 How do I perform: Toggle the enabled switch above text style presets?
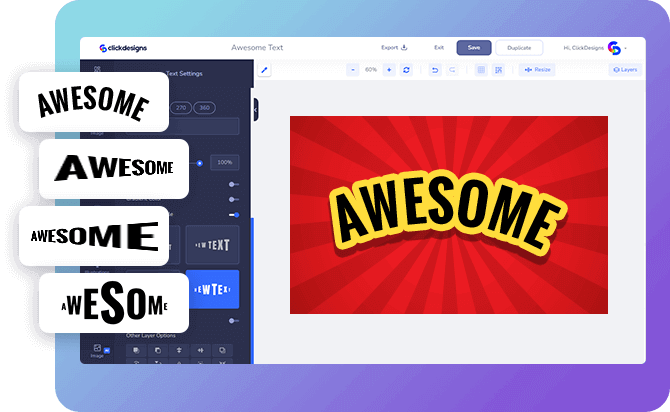235,214
